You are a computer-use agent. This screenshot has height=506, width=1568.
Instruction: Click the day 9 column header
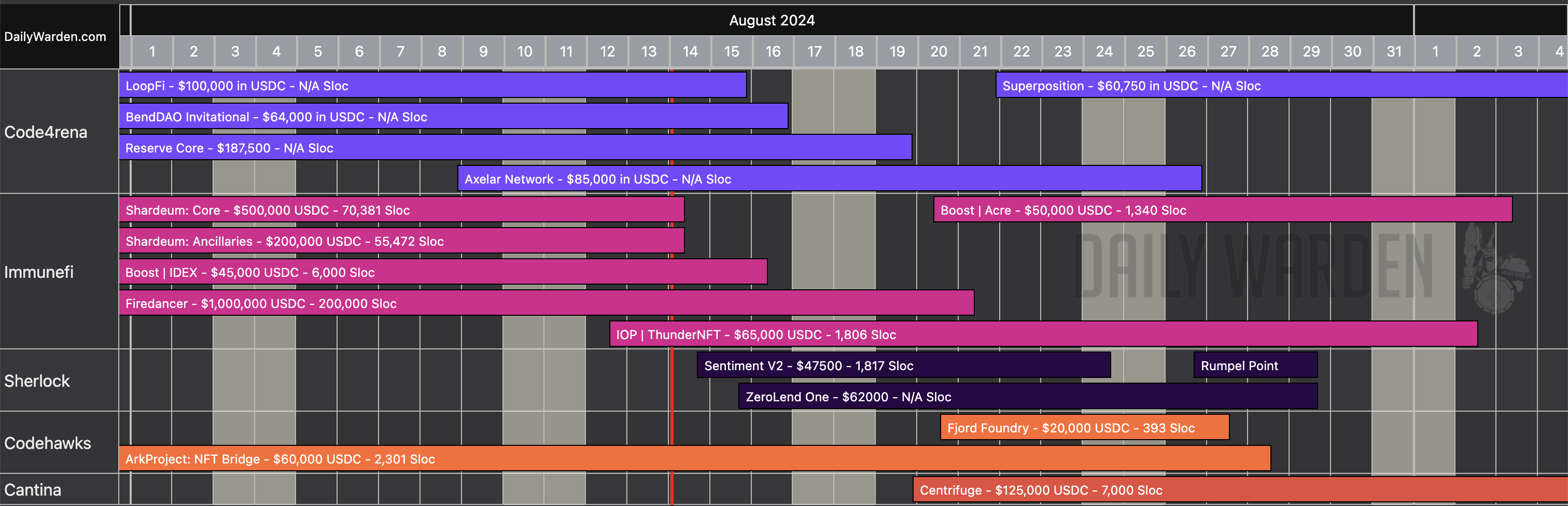[x=483, y=51]
